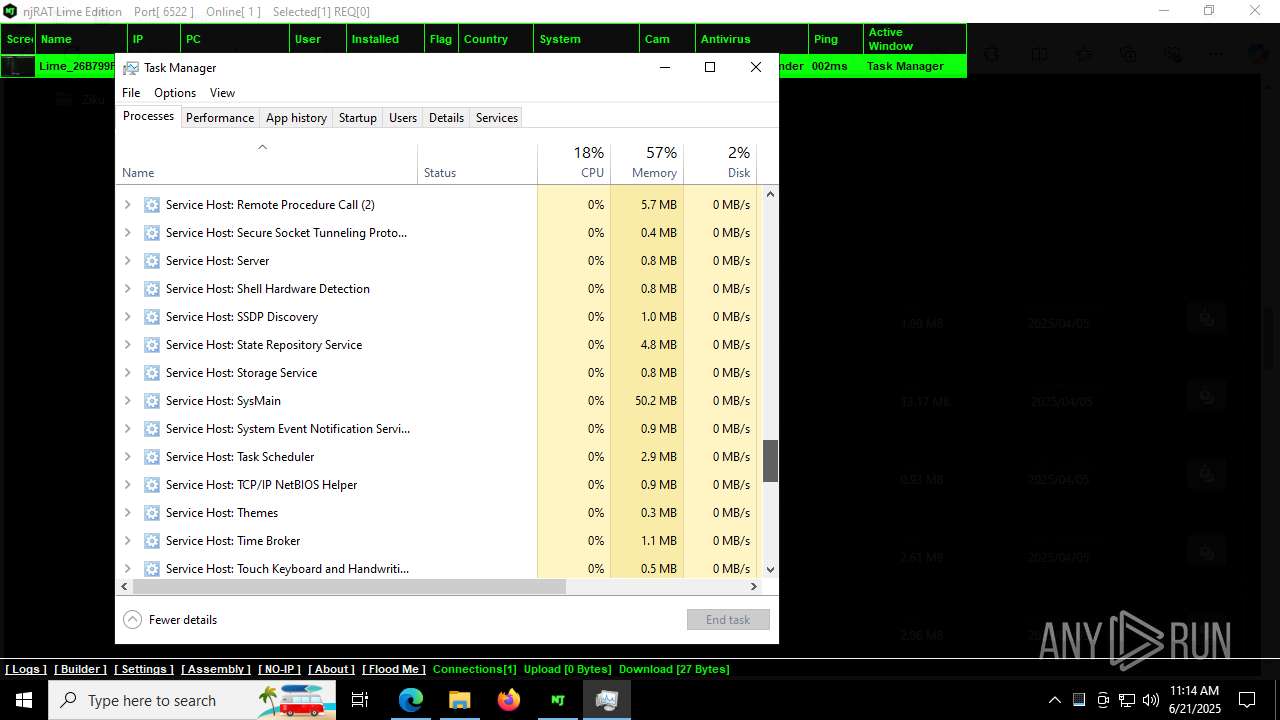Click scroll down arrow of process list
The height and width of the screenshot is (720, 1280).
coord(770,569)
